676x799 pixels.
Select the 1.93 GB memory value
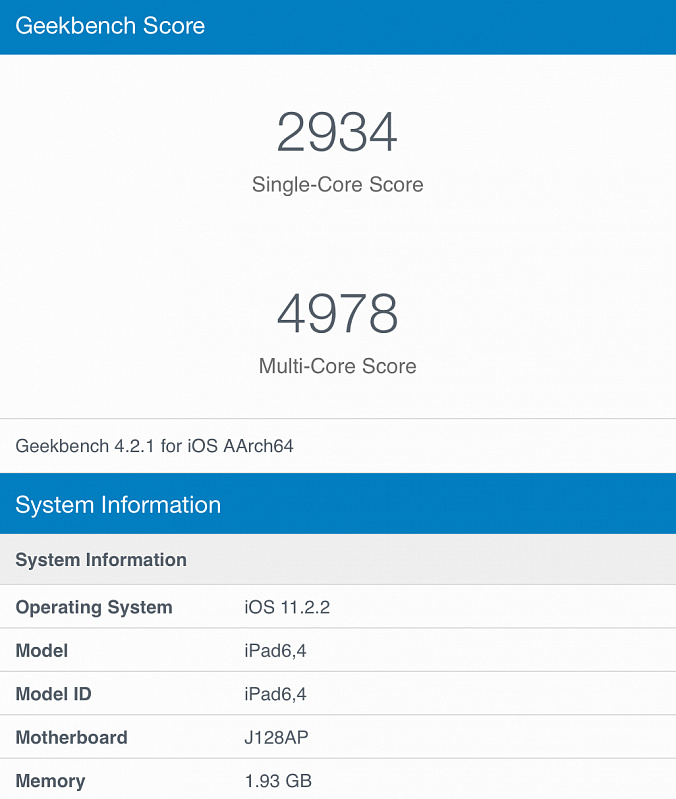[278, 781]
